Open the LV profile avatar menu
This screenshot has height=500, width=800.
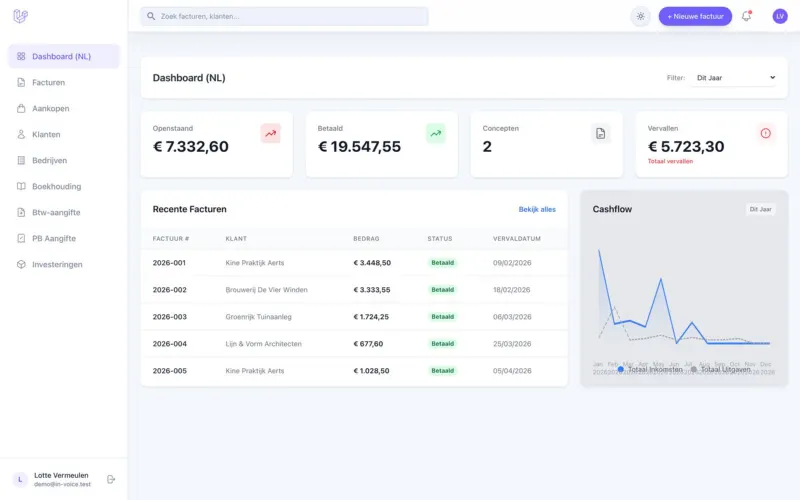pyautogui.click(x=780, y=16)
